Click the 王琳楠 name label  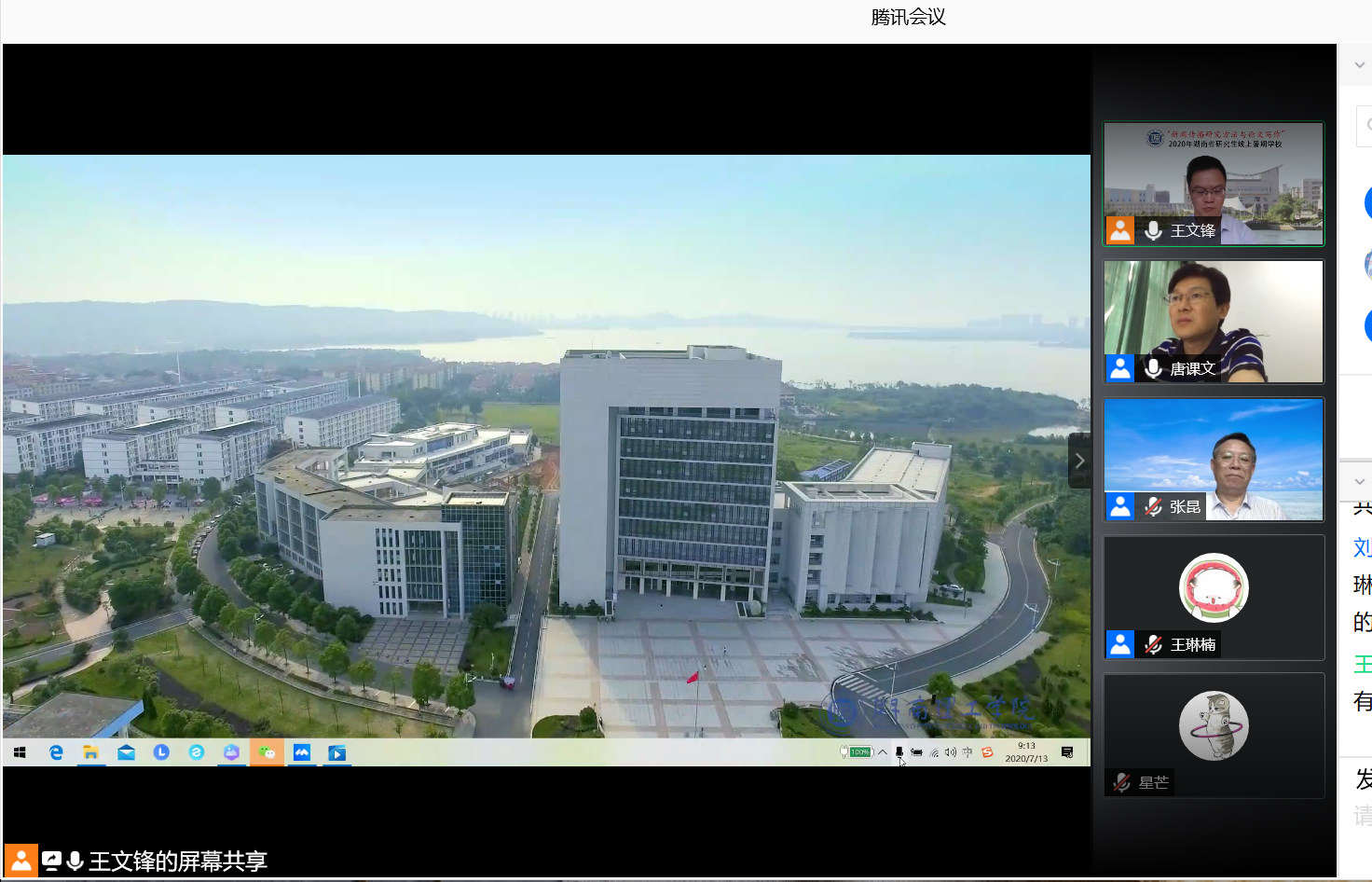[1192, 644]
